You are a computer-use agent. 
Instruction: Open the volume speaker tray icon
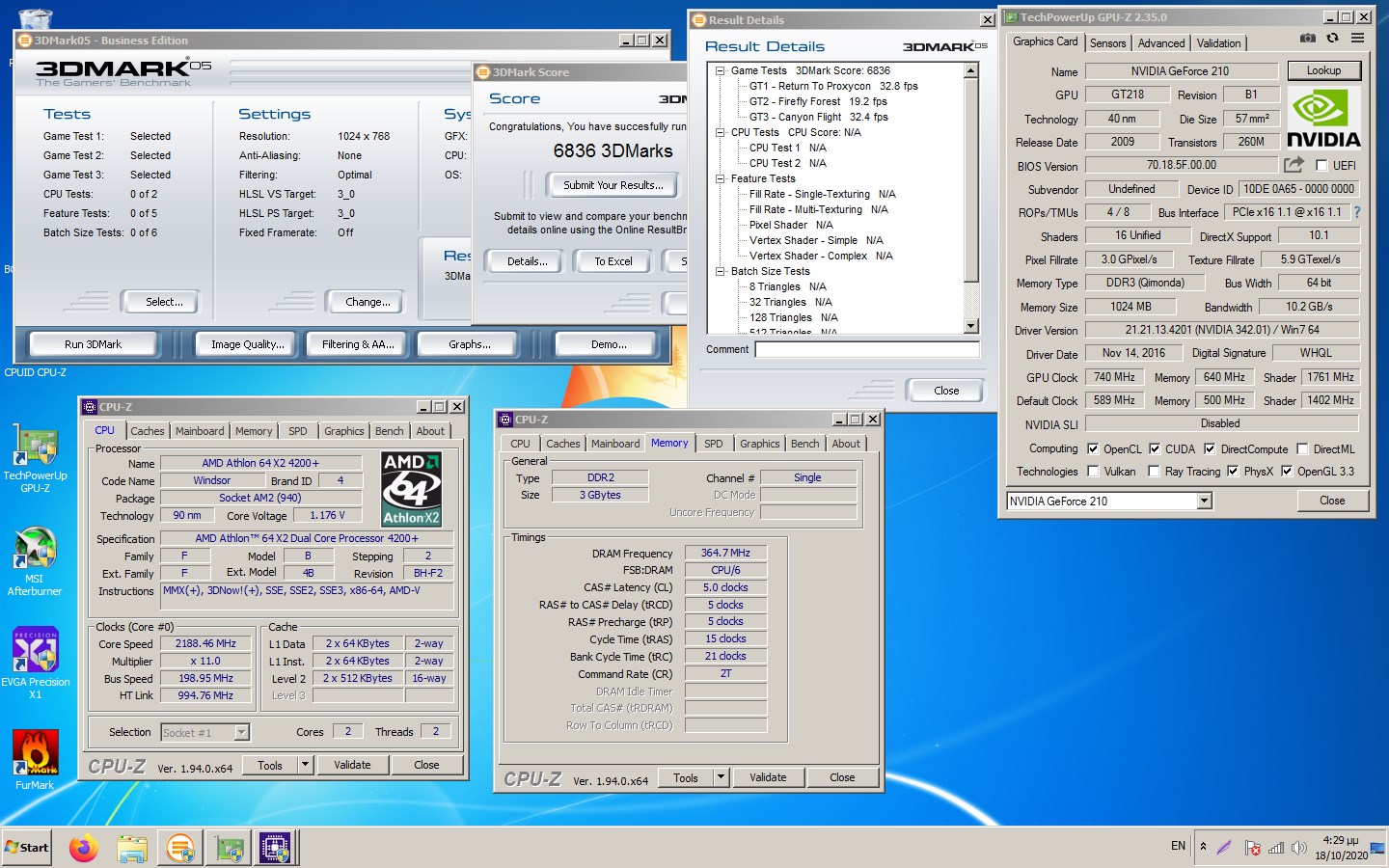1299,848
